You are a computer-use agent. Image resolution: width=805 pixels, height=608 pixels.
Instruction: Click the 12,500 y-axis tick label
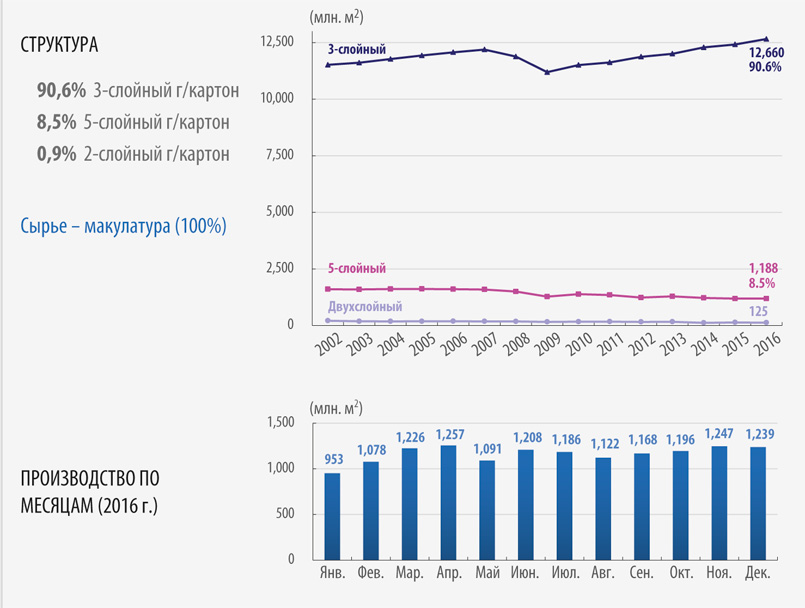point(277,41)
